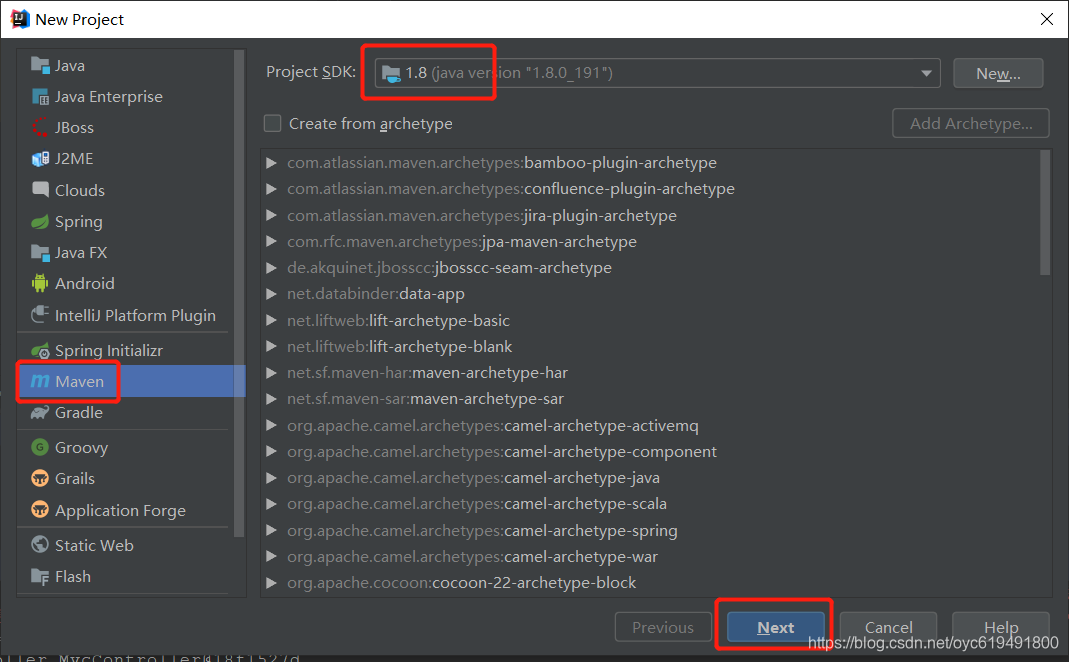Viewport: 1069px width, 662px height.
Task: Expand cocoon-22-archetype-block node arrow
Action: (x=271, y=583)
